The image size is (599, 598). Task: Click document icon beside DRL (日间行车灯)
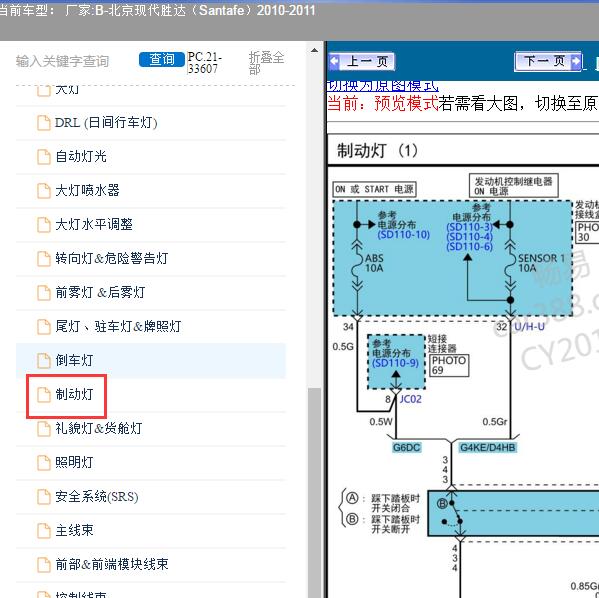pos(44,123)
